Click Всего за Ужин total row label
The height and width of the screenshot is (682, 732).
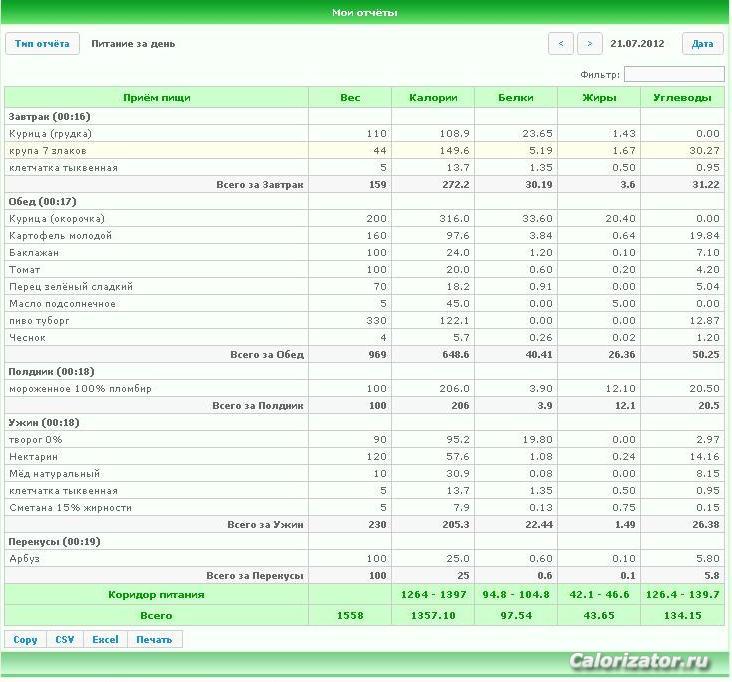(265, 525)
